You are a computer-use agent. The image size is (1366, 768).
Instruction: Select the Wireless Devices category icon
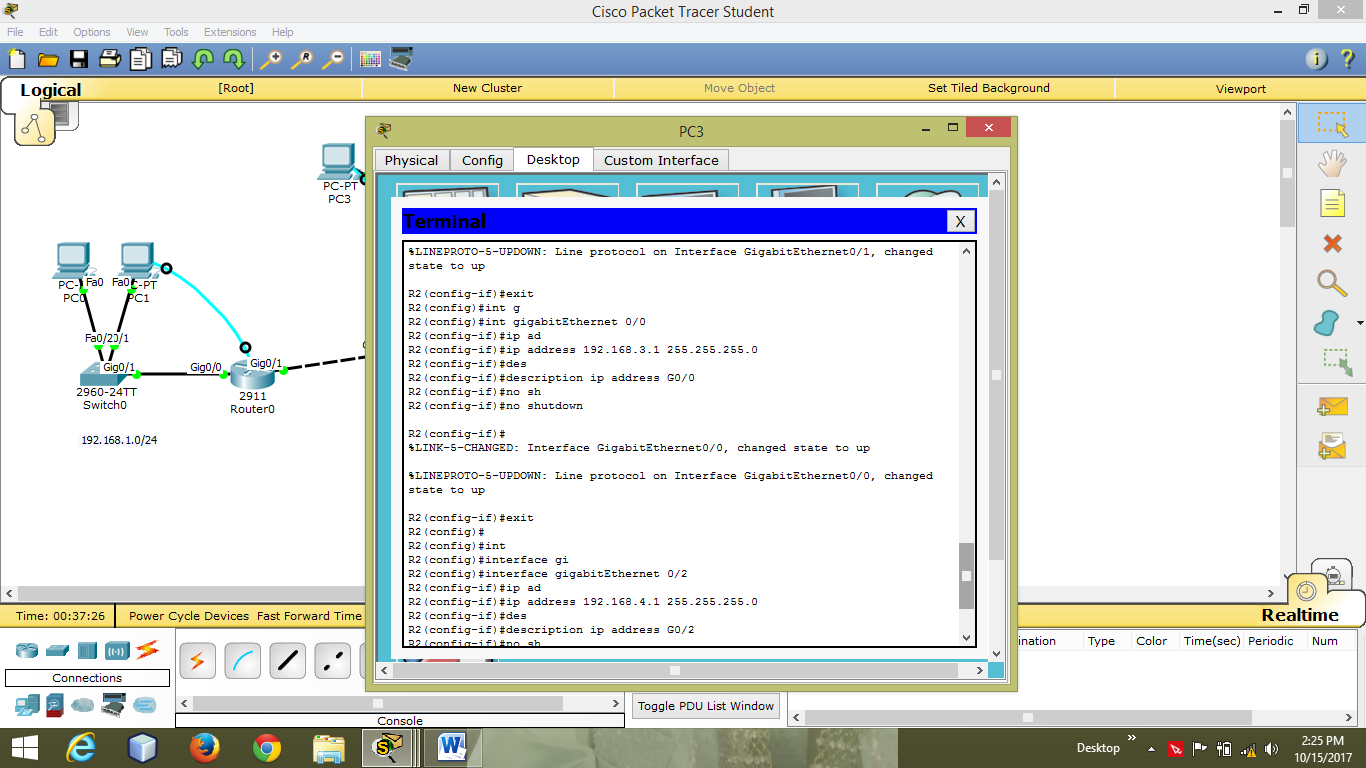click(x=117, y=651)
